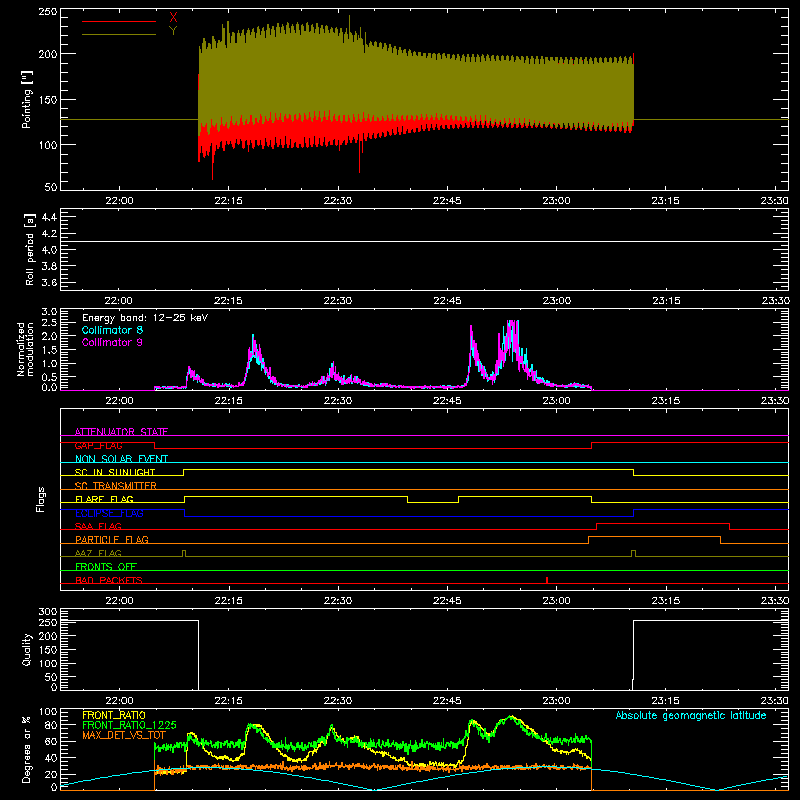Click the green FRONT_RATIO_1225 legend entry
The height and width of the screenshot is (800, 800).
tap(130, 725)
